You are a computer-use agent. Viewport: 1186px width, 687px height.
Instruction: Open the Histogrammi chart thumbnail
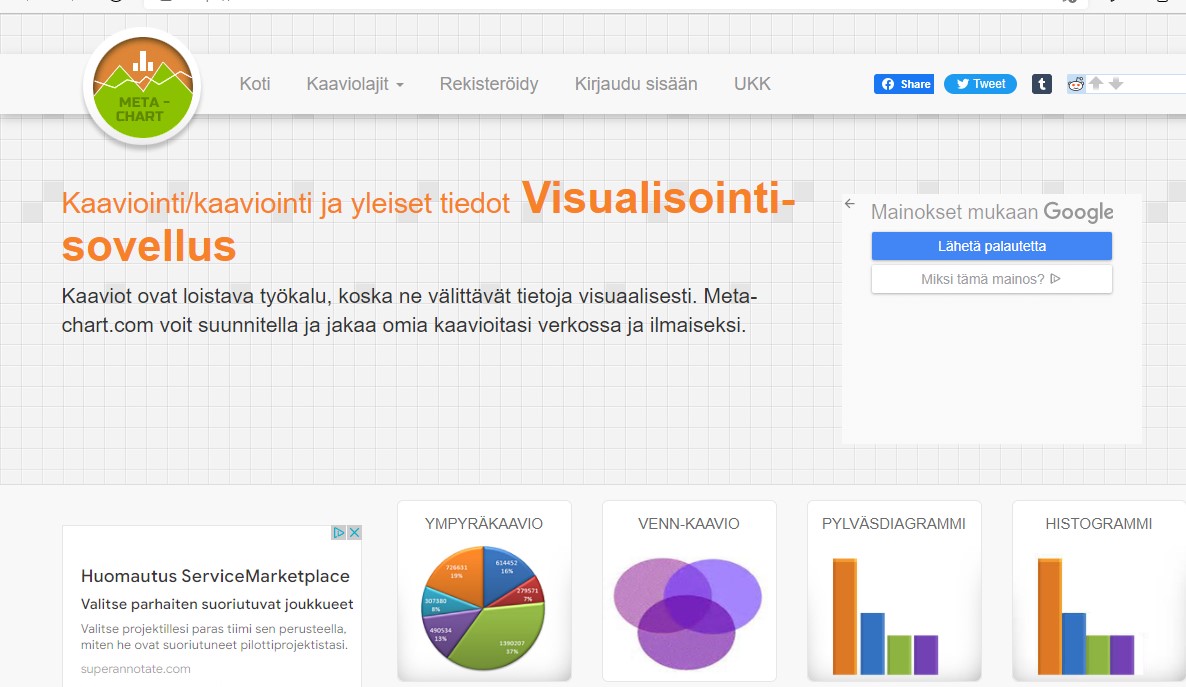[x=1099, y=590]
